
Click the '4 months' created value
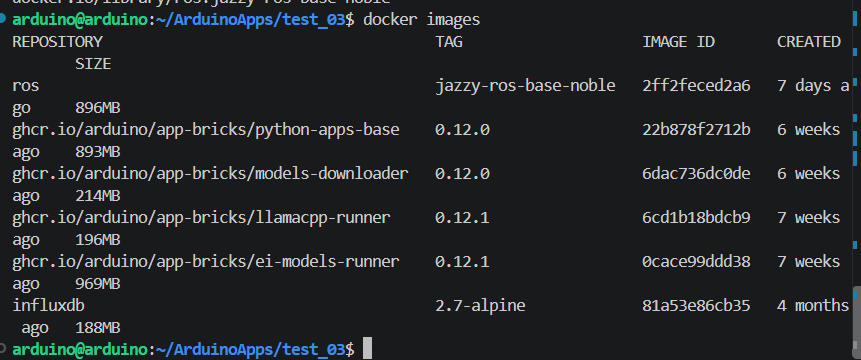(813, 306)
